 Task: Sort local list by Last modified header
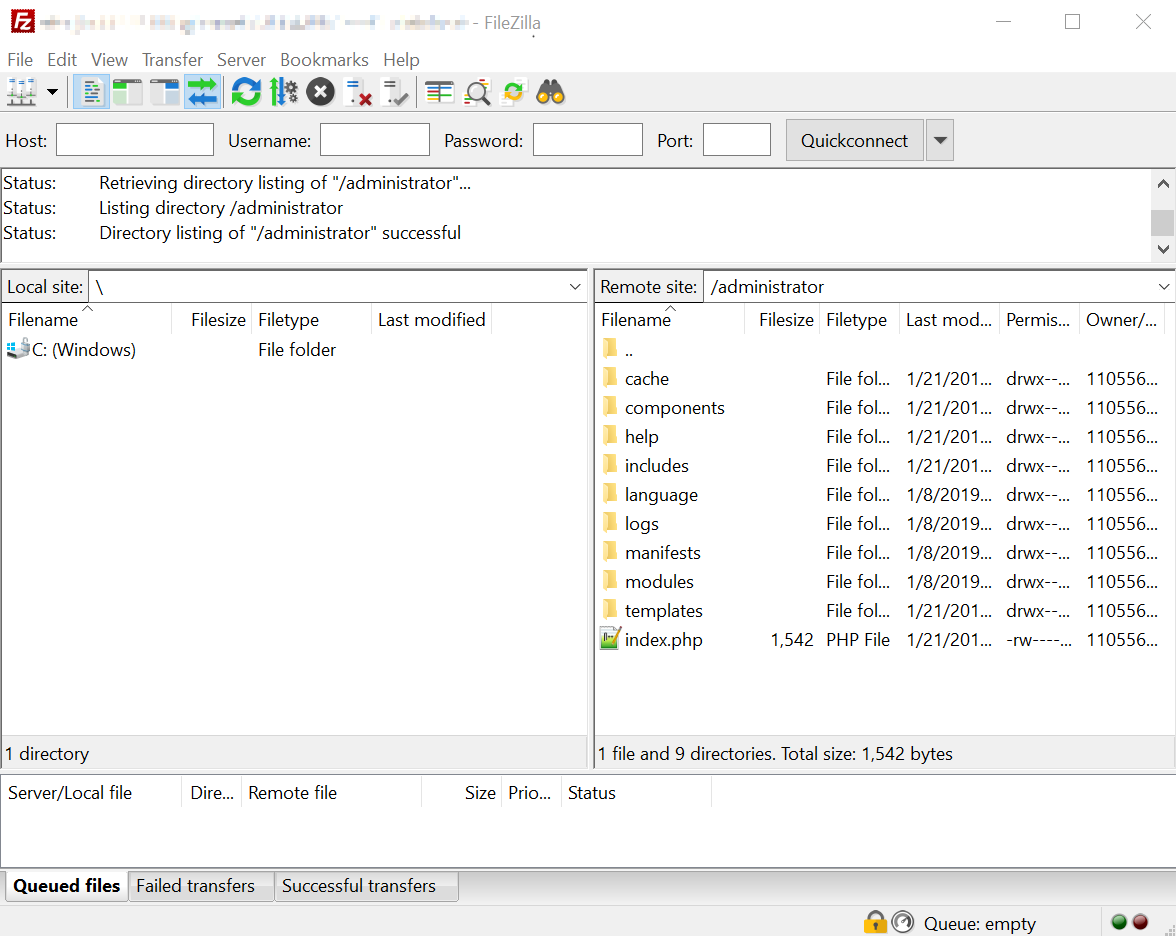[x=432, y=320]
